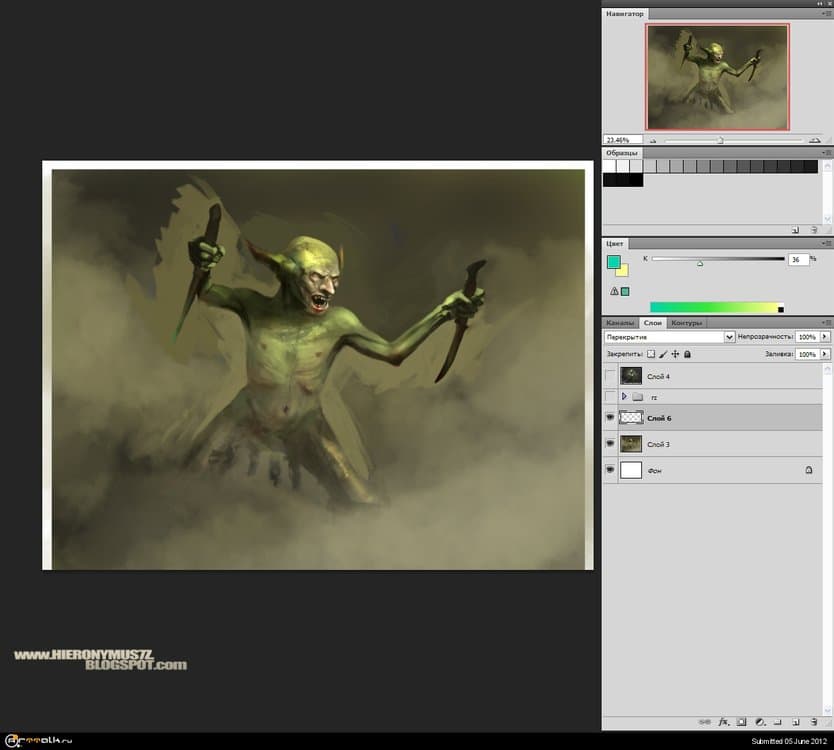834x750 pixels.
Task: Select the Слой 6 layer name
Action: coord(659,418)
